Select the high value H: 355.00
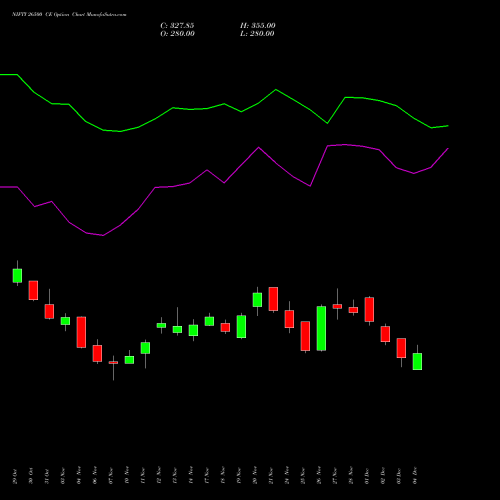The image size is (500, 500). click(258, 26)
